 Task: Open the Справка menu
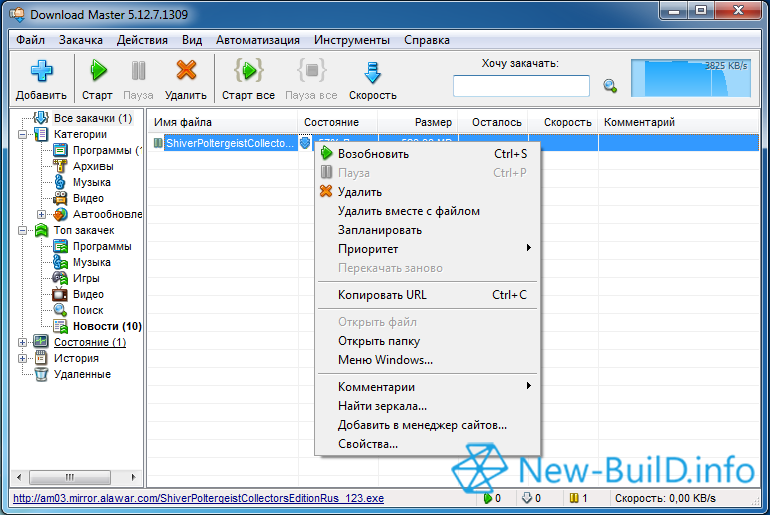click(x=427, y=40)
